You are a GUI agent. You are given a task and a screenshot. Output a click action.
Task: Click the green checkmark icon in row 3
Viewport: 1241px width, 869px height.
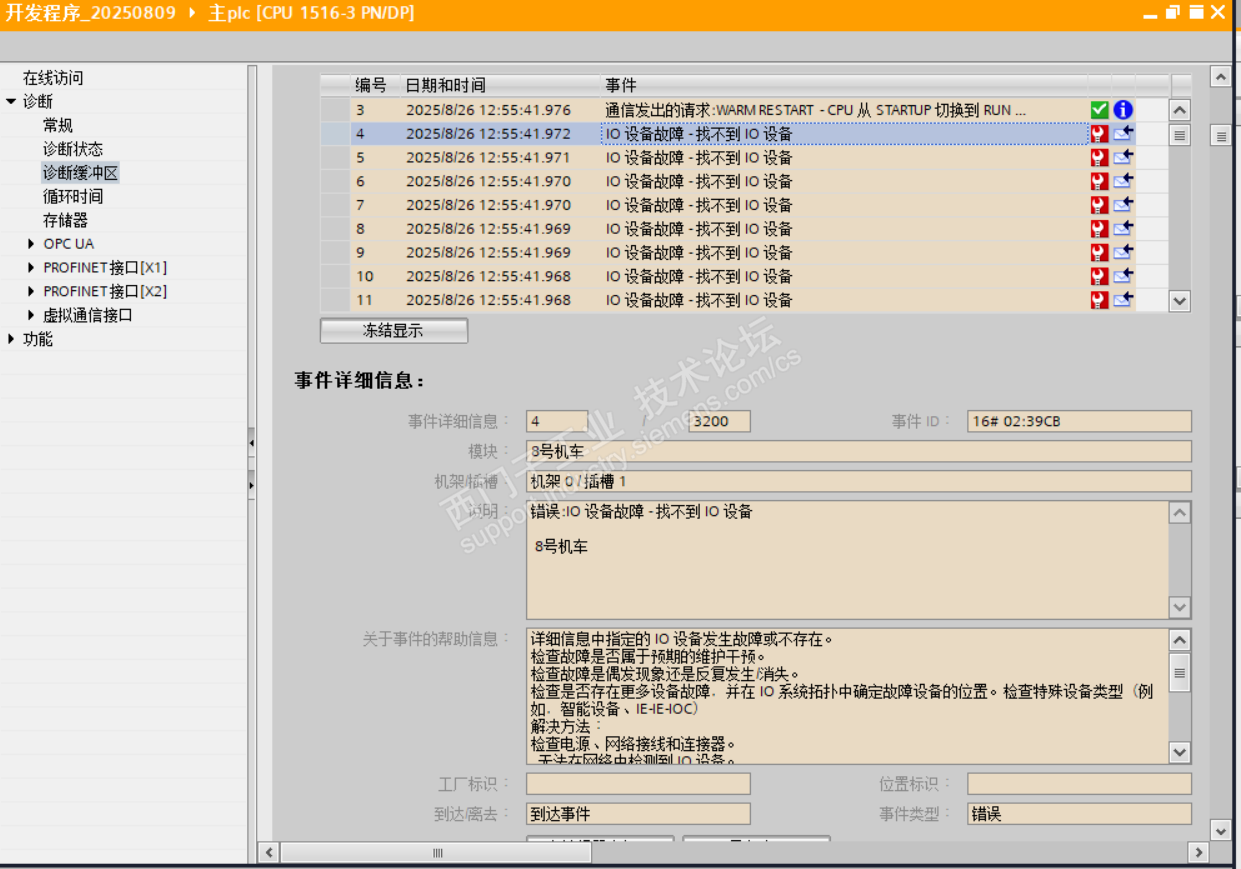click(1099, 110)
